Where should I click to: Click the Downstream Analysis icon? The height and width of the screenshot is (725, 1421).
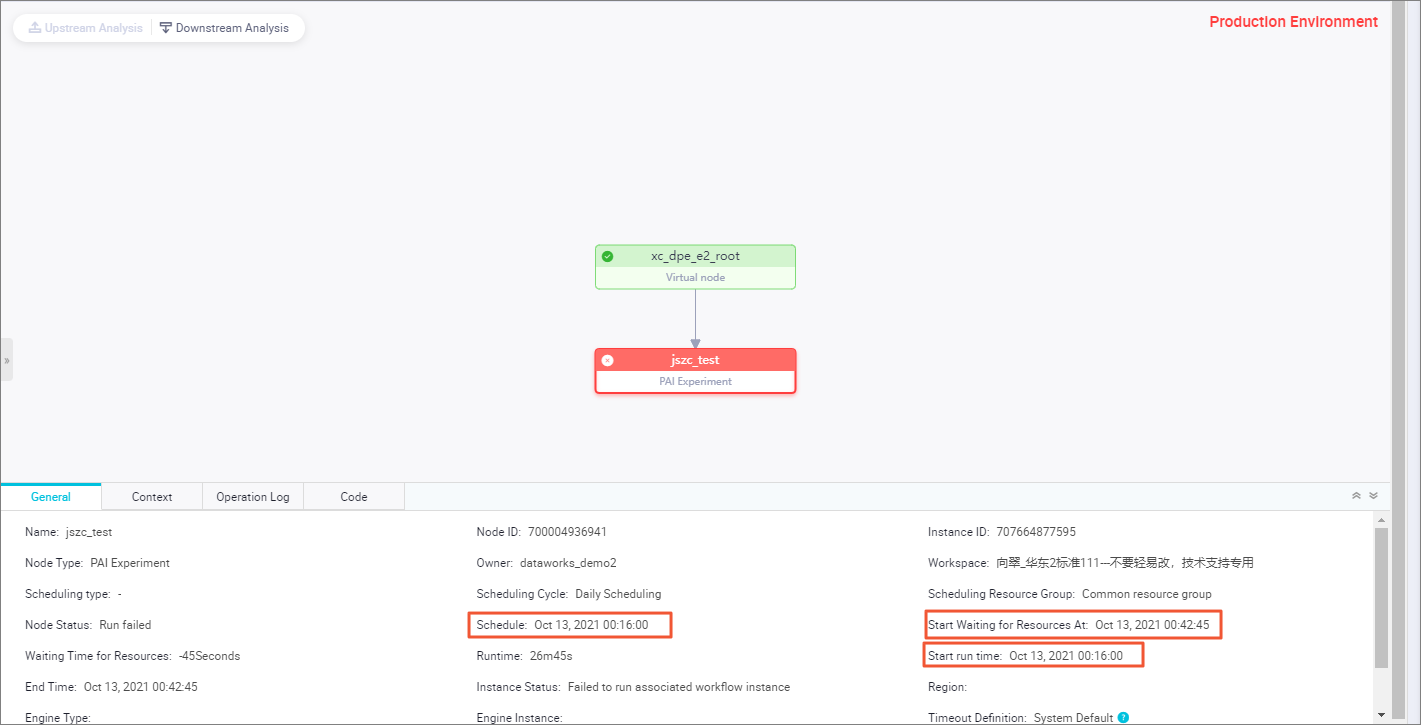[x=166, y=28]
